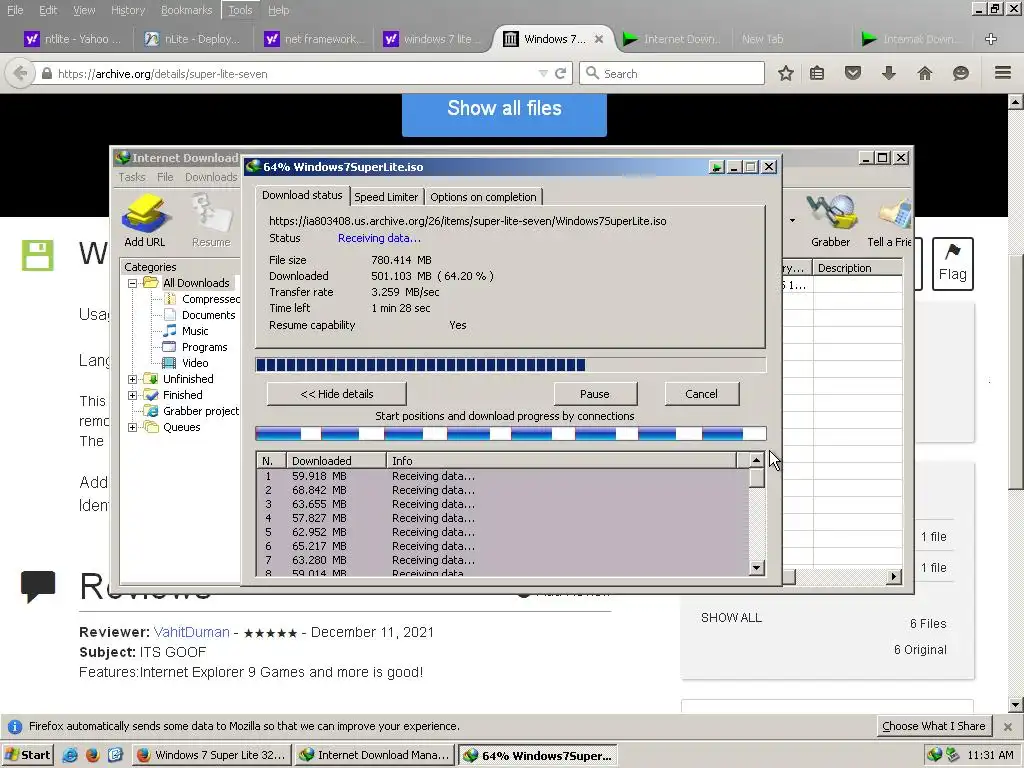This screenshot has height=768, width=1024.
Task: Open a new tab with plus icon
Action: (x=991, y=39)
